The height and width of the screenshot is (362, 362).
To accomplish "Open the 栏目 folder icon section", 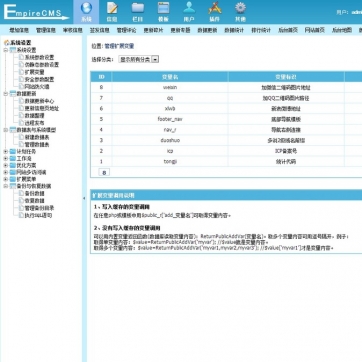I will (x=138, y=12).
